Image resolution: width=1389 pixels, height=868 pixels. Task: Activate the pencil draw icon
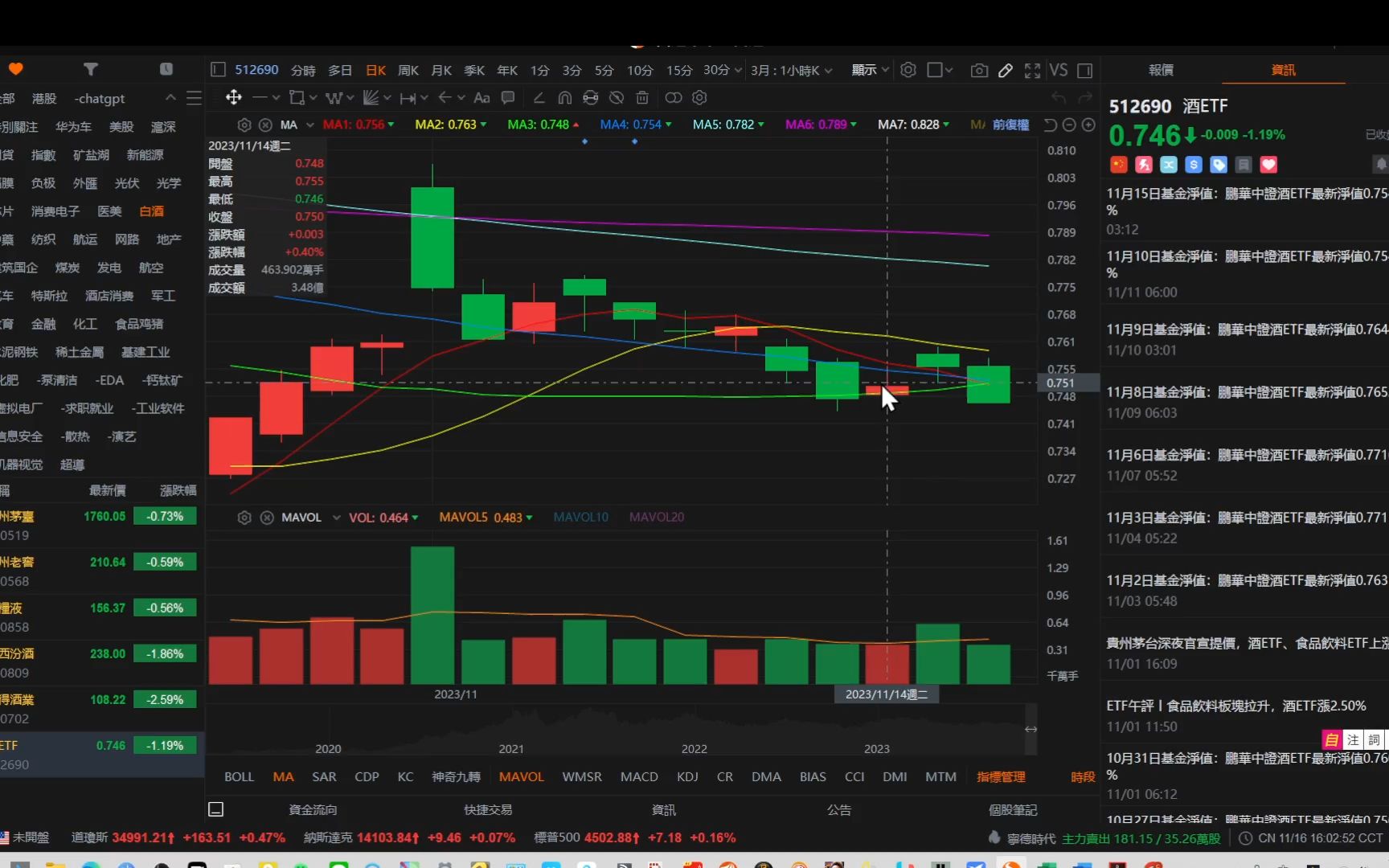click(x=1006, y=71)
